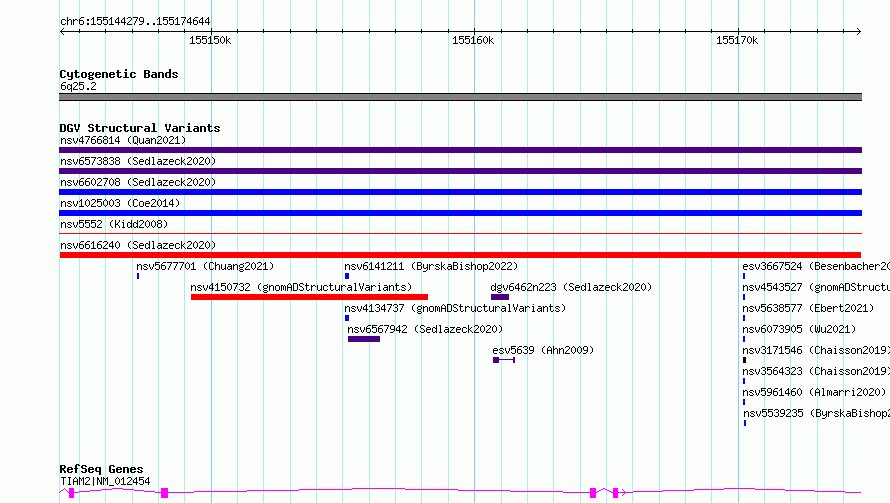This screenshot has height=503, width=890.
Task: Click the magenta TIAM2 exon left of the arrow exon
Action: (593, 493)
